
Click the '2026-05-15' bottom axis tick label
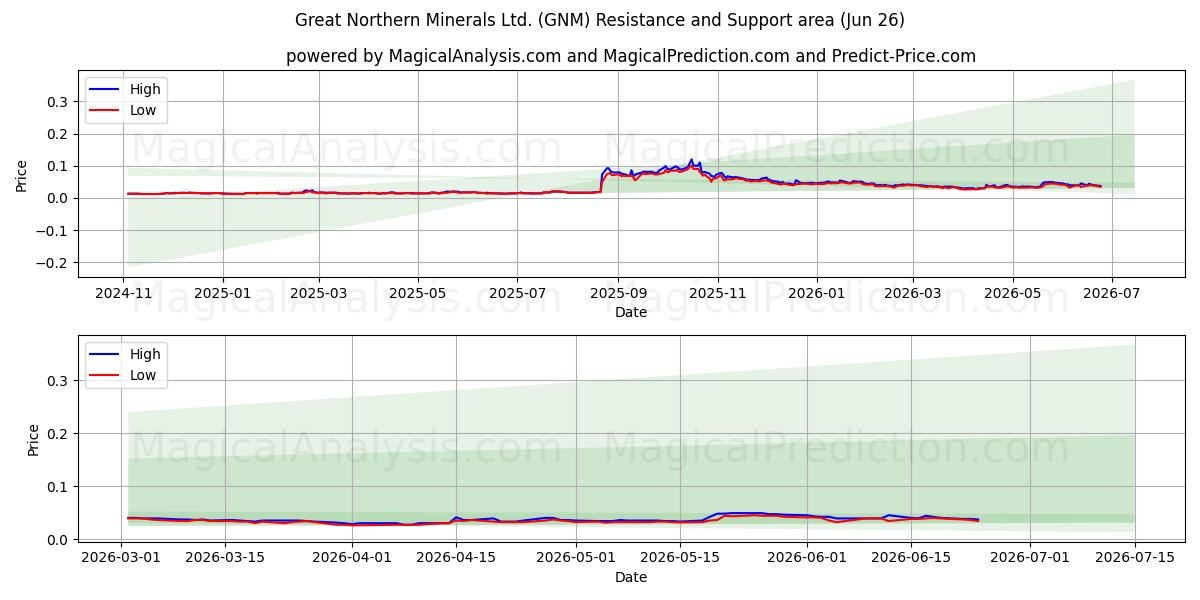point(679,559)
